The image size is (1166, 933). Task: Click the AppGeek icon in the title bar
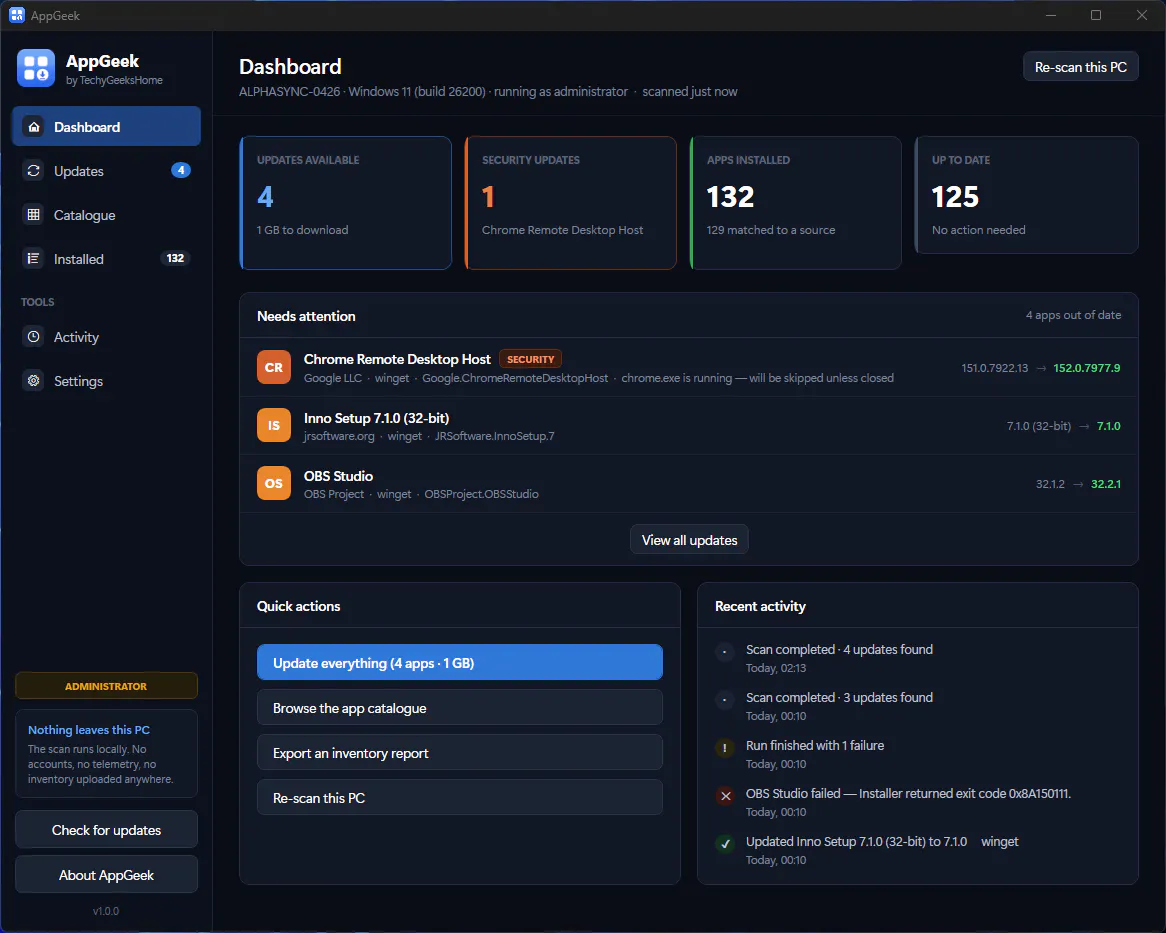[16, 15]
